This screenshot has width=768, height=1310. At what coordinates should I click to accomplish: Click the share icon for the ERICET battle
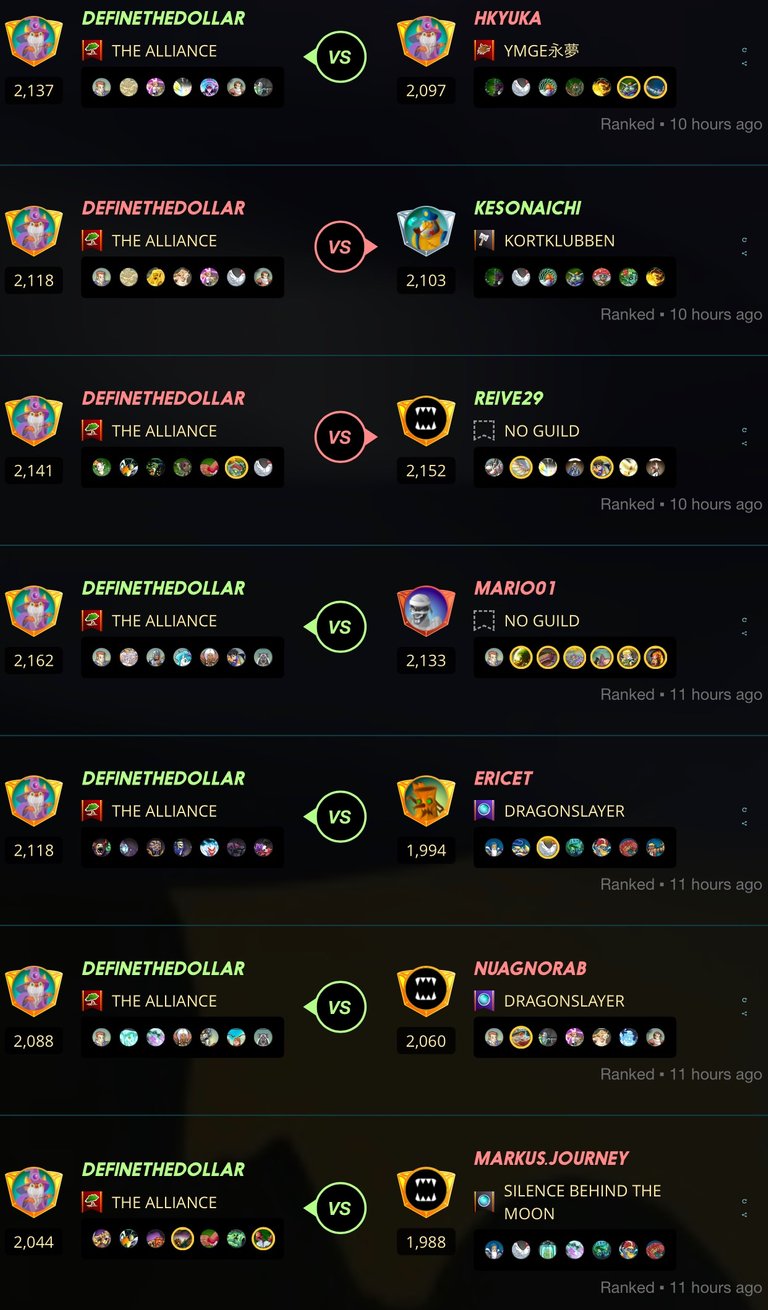[745, 823]
